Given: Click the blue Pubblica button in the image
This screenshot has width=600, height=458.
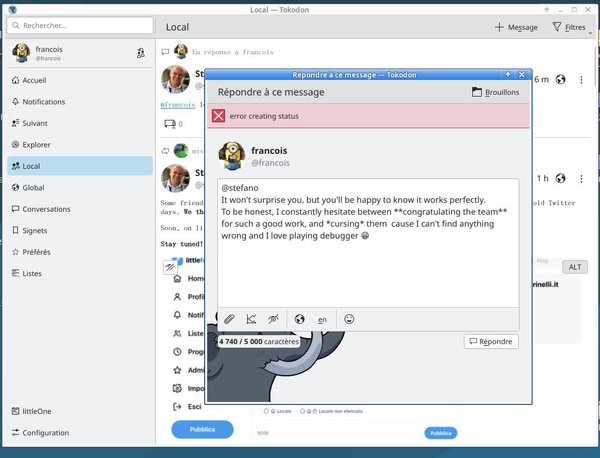Looking at the screenshot, I should pos(202,429).
